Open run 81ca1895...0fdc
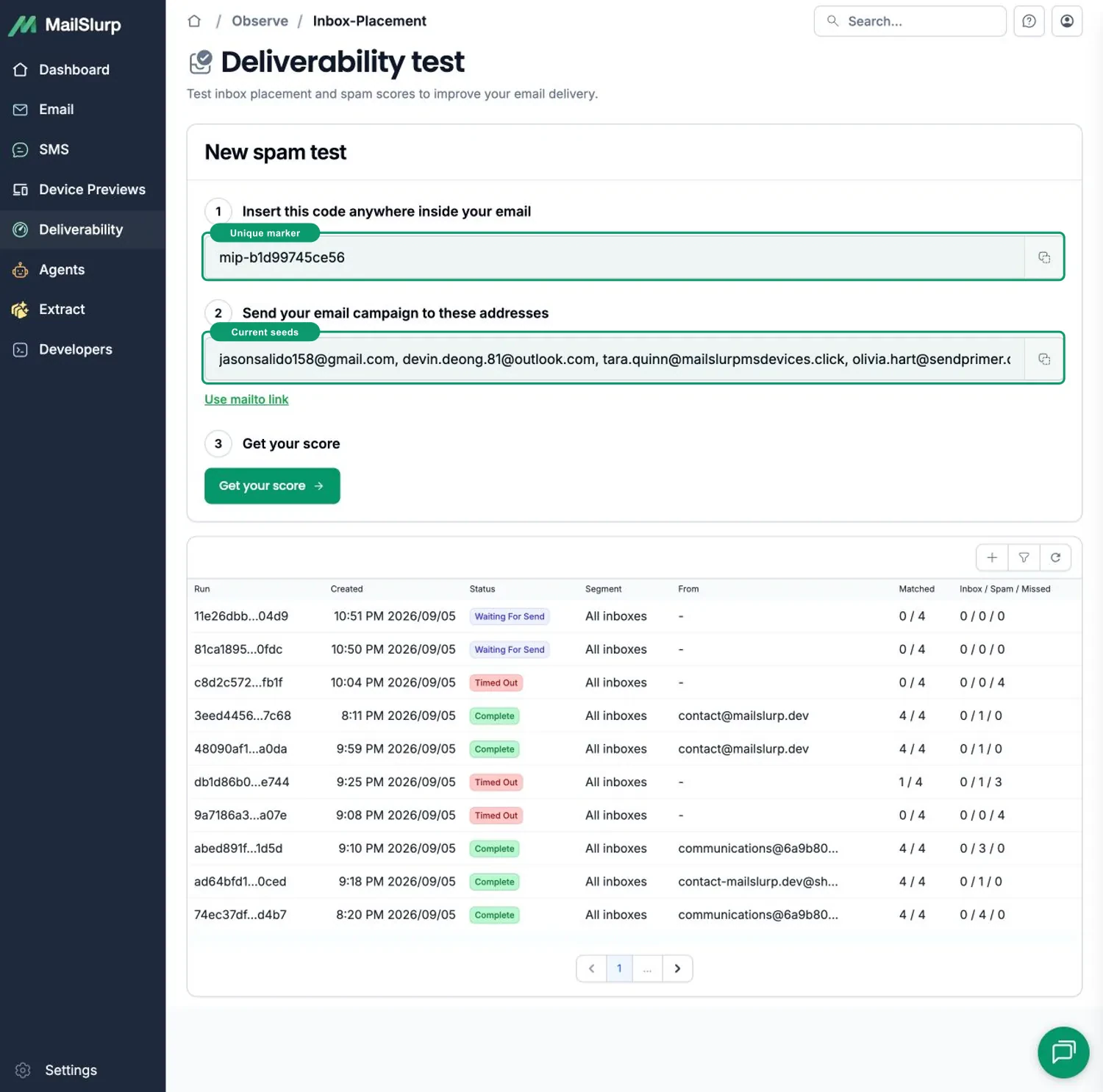This screenshot has width=1103, height=1092. pyautogui.click(x=238, y=649)
